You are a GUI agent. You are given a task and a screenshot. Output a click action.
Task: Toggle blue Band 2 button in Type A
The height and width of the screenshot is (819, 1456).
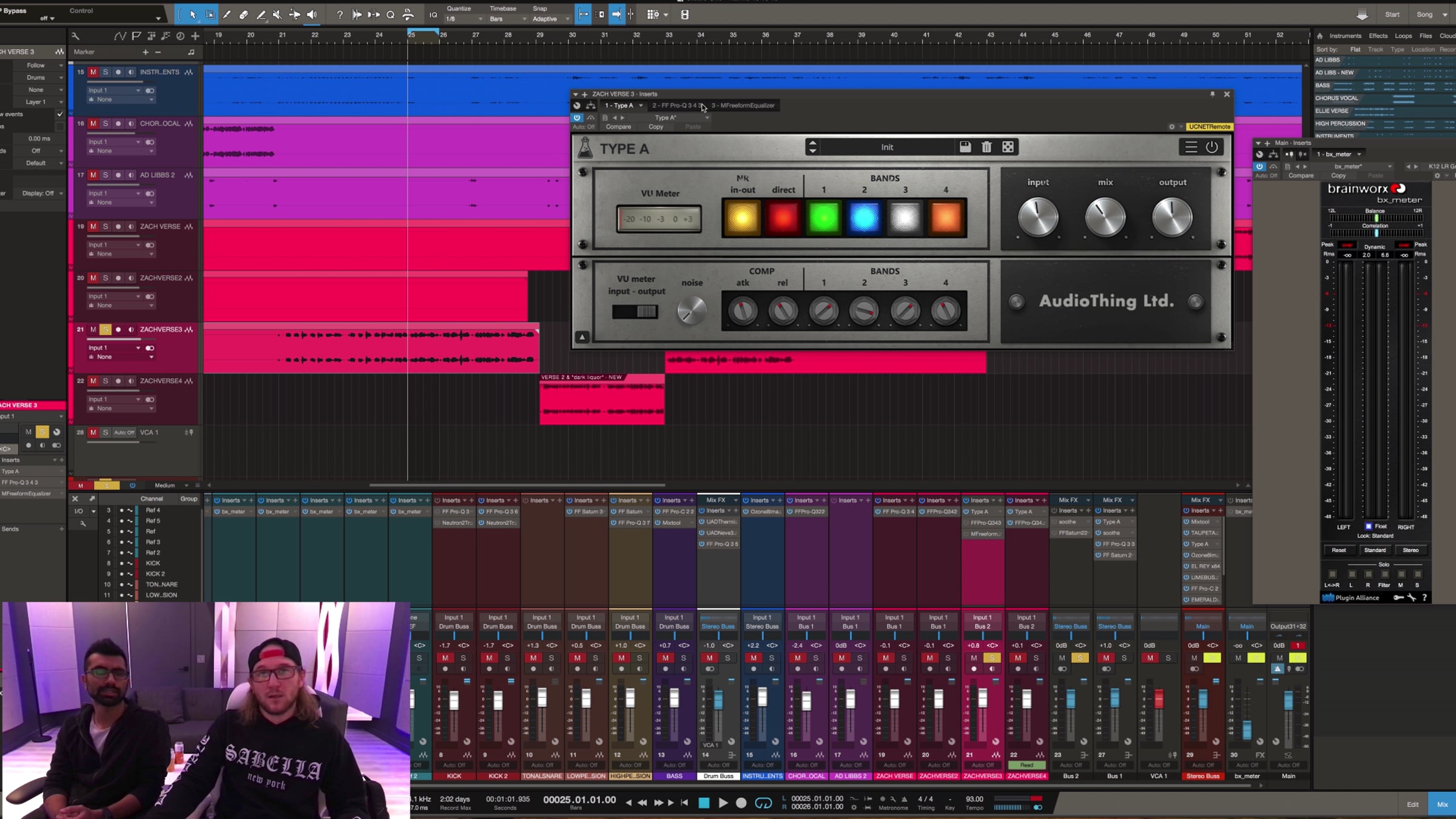pyautogui.click(x=864, y=217)
